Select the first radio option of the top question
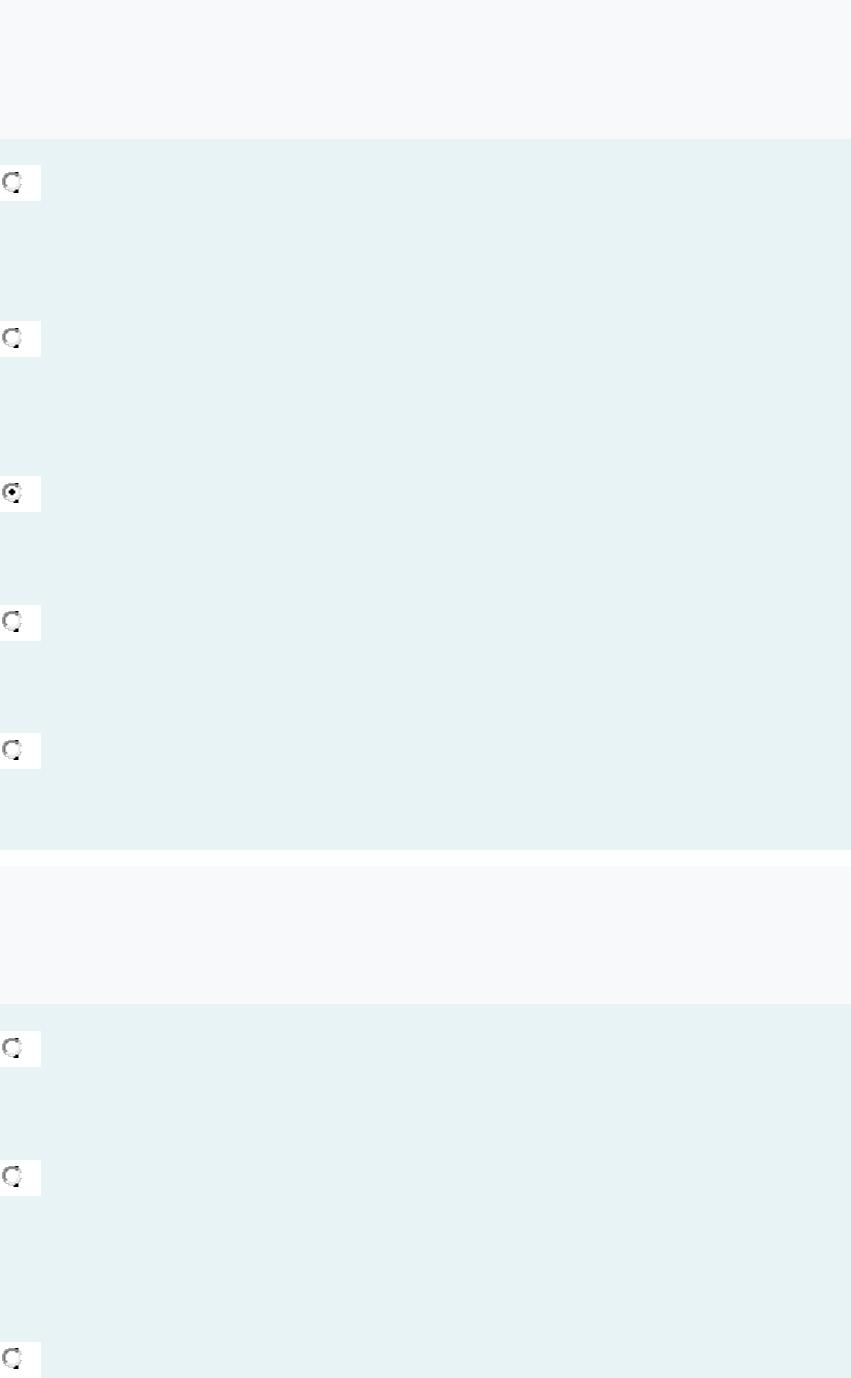851x1378 pixels. [12, 183]
